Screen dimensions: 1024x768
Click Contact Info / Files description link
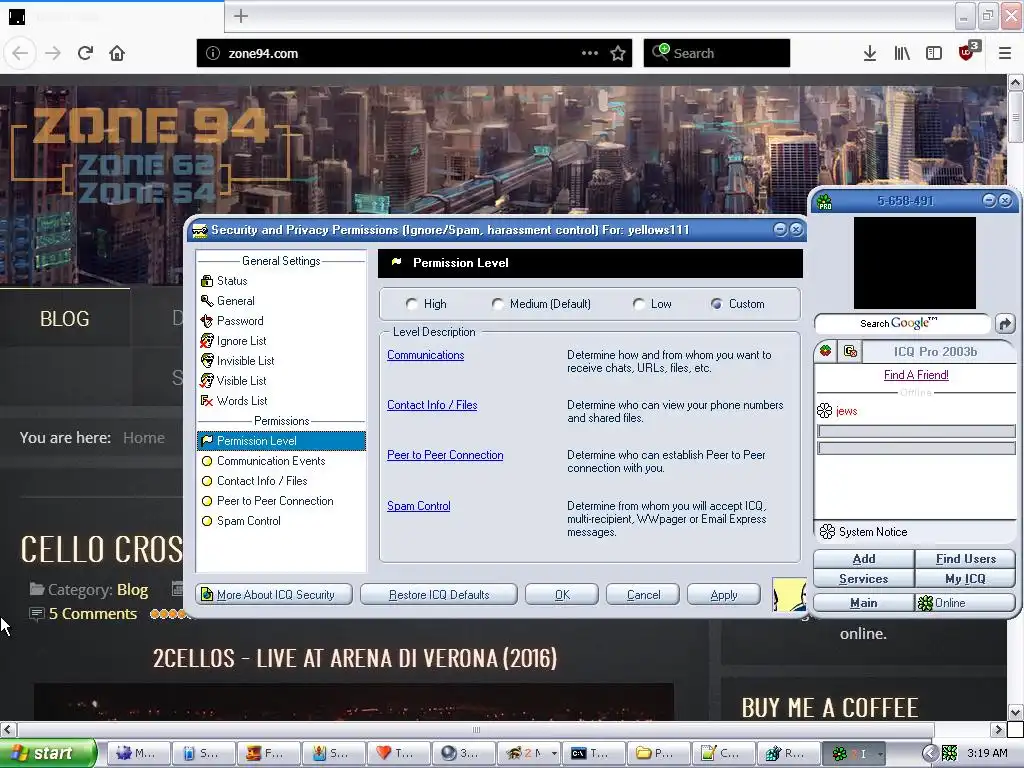point(432,405)
